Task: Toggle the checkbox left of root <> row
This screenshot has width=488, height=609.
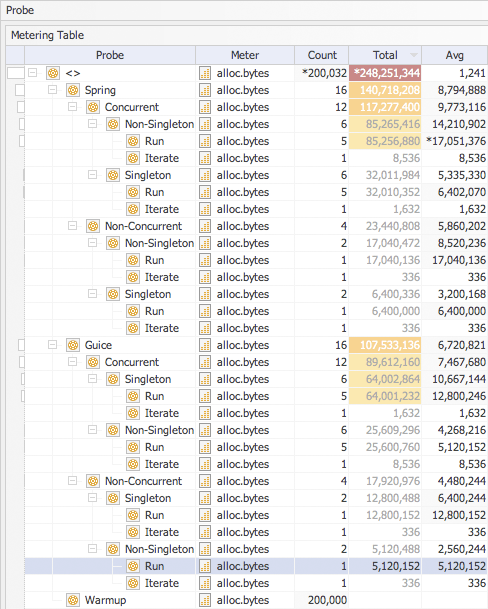Action: point(16,73)
